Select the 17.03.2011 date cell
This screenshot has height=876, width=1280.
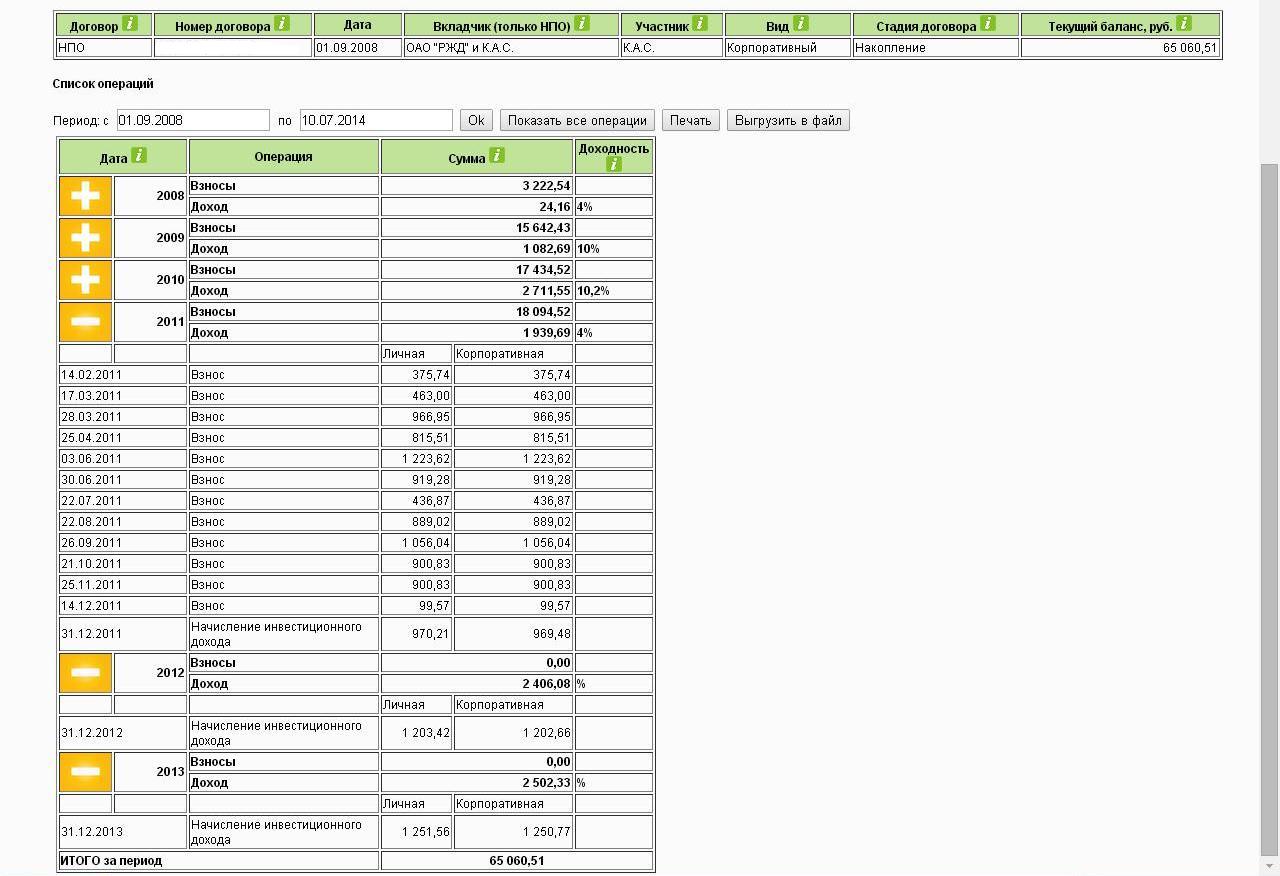(123, 396)
